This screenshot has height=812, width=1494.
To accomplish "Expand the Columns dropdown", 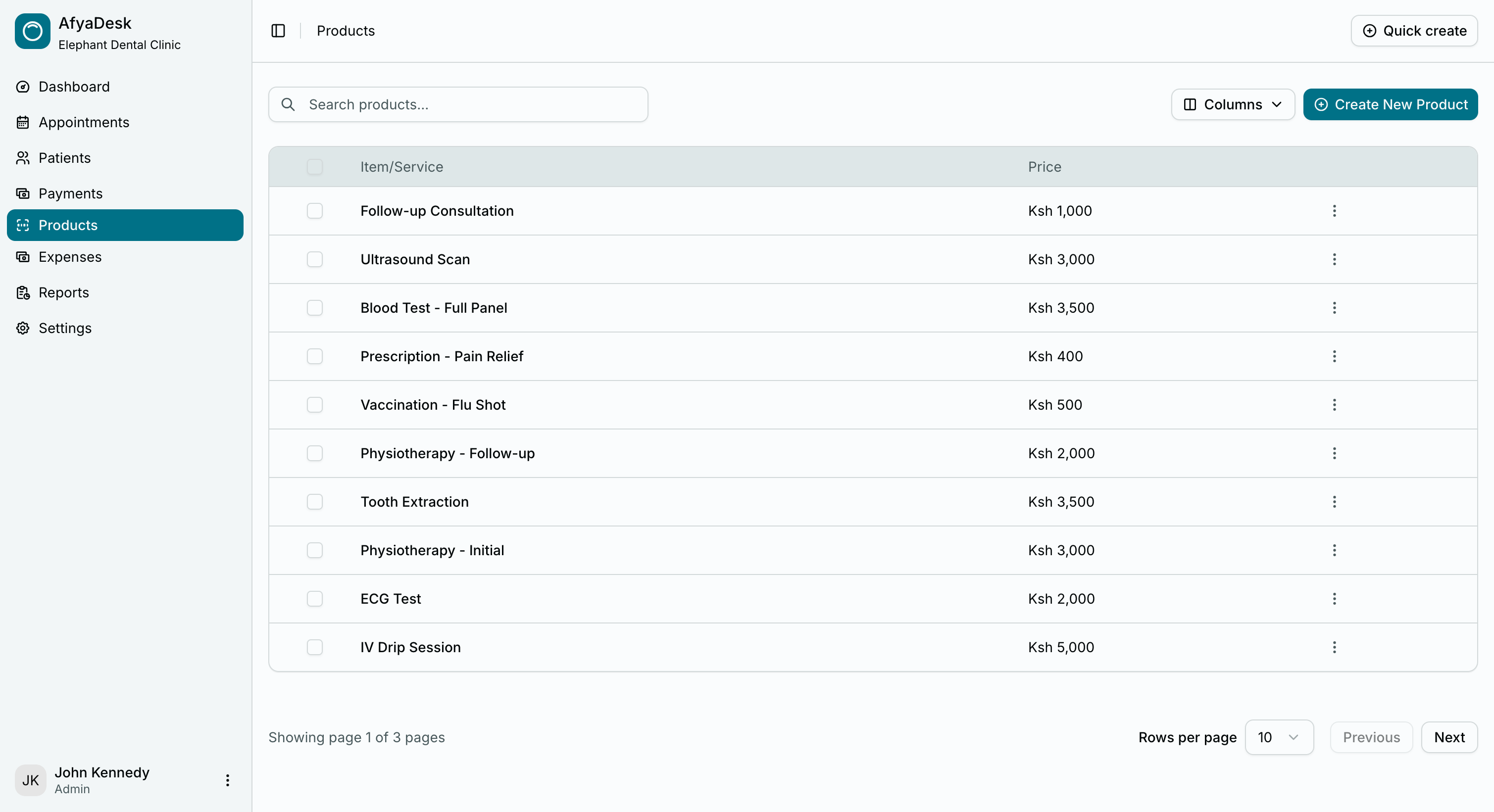I will [x=1233, y=104].
